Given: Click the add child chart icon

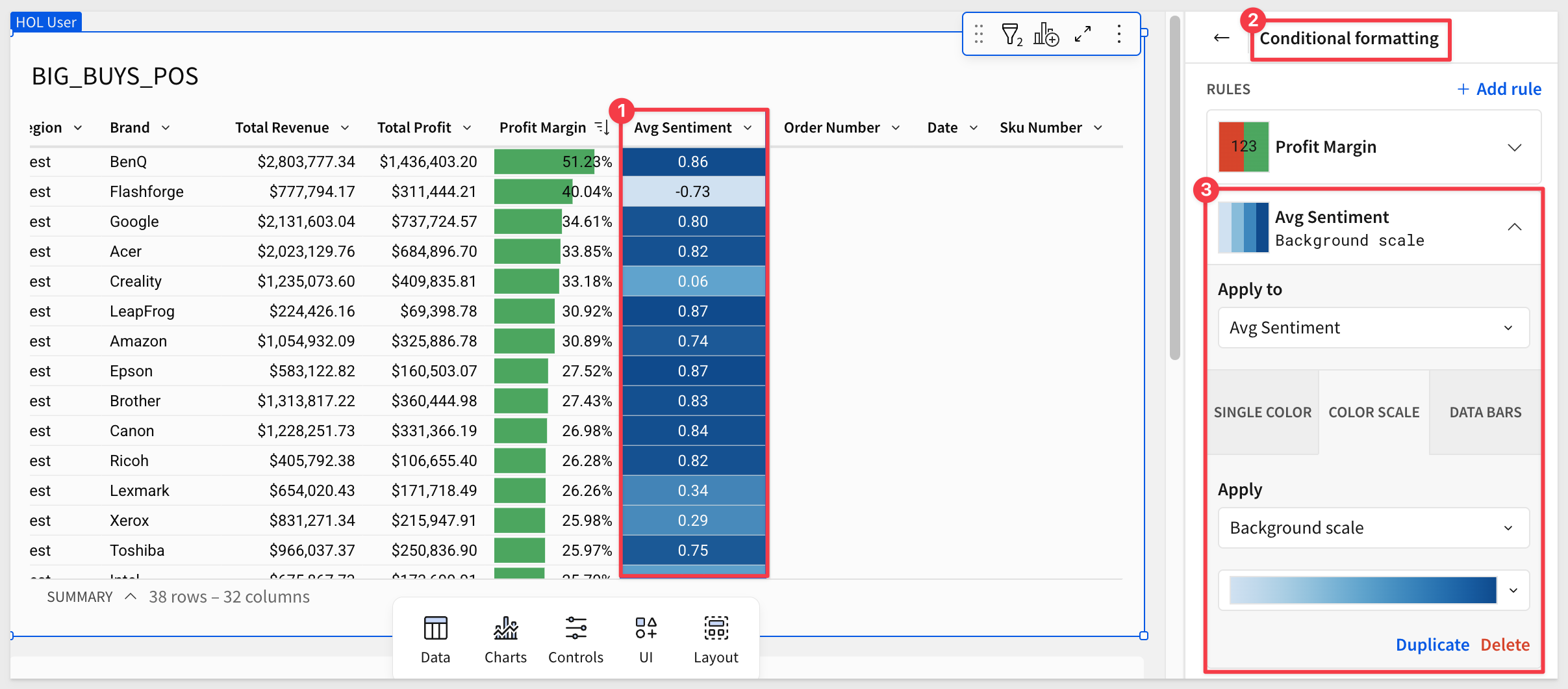Looking at the screenshot, I should 1046,34.
